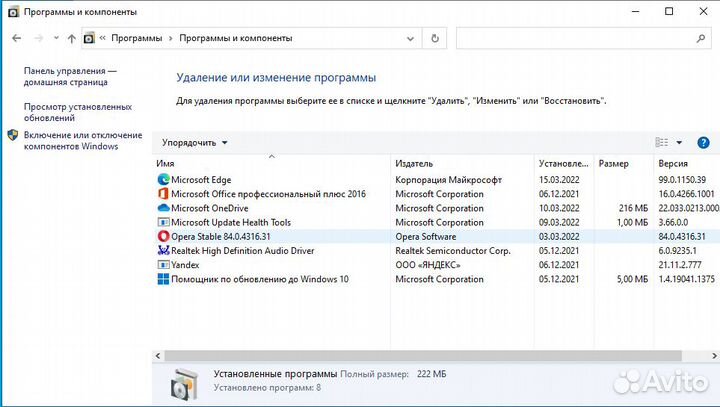Open Просмотр установленных обновлений link
The height and width of the screenshot is (407, 720).
click(x=78, y=112)
